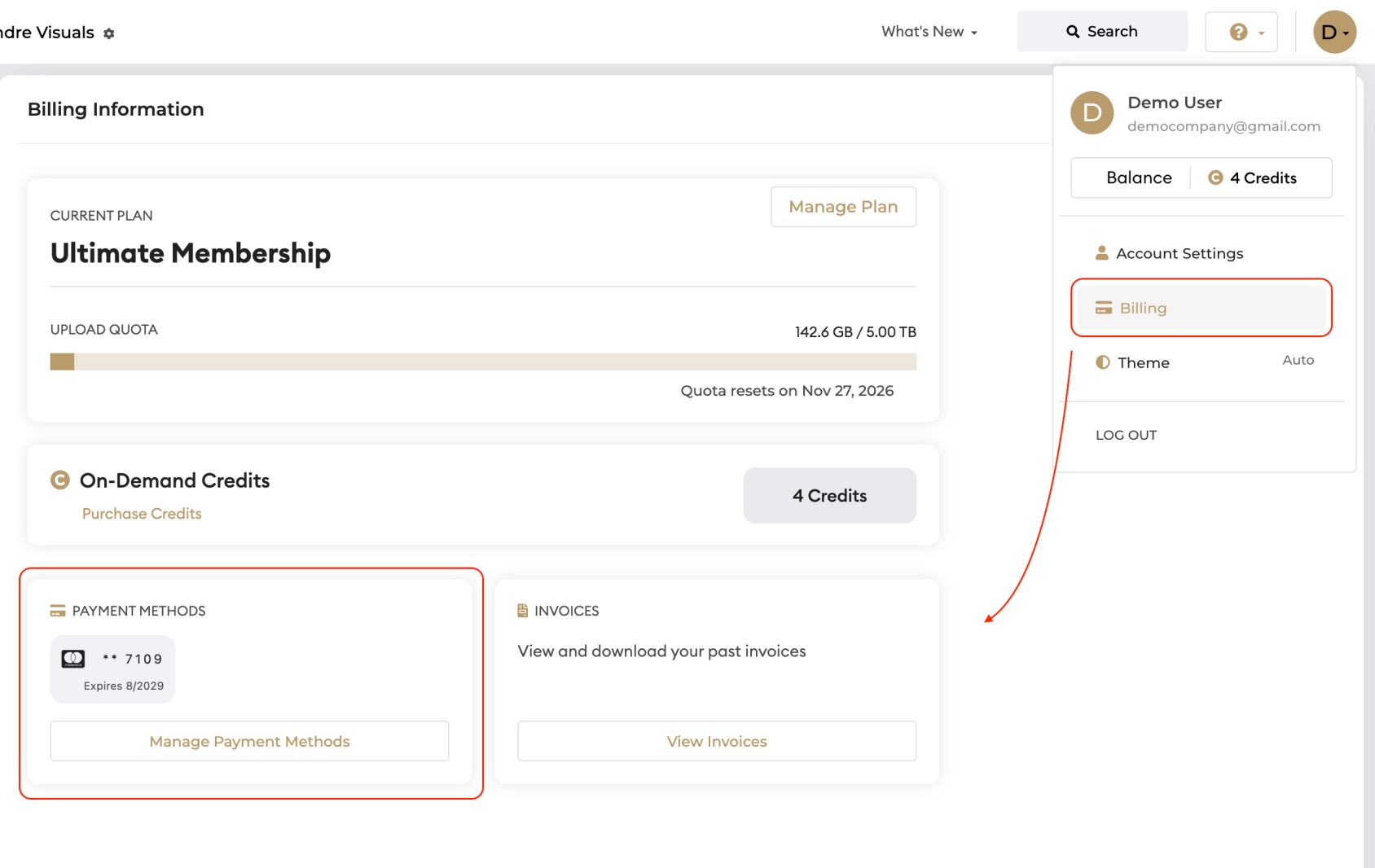This screenshot has height=868, width=1375.
Task: Open the help menu dropdown arrow
Action: (1261, 33)
